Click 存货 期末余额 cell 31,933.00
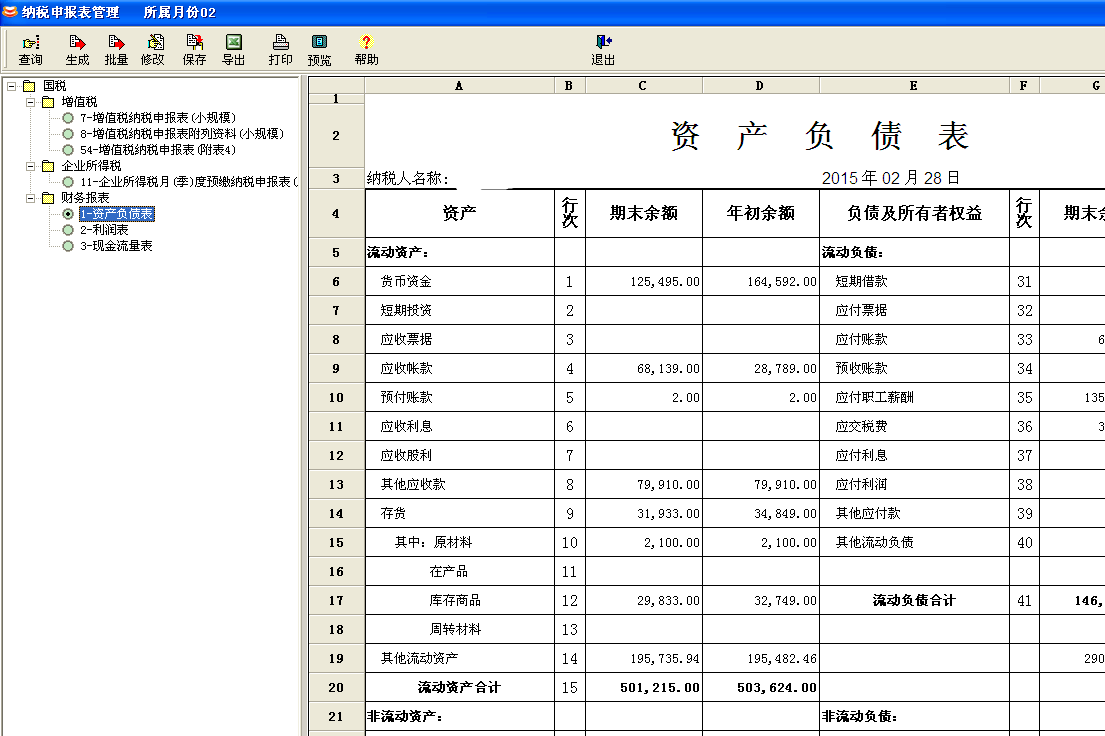 tap(643, 513)
